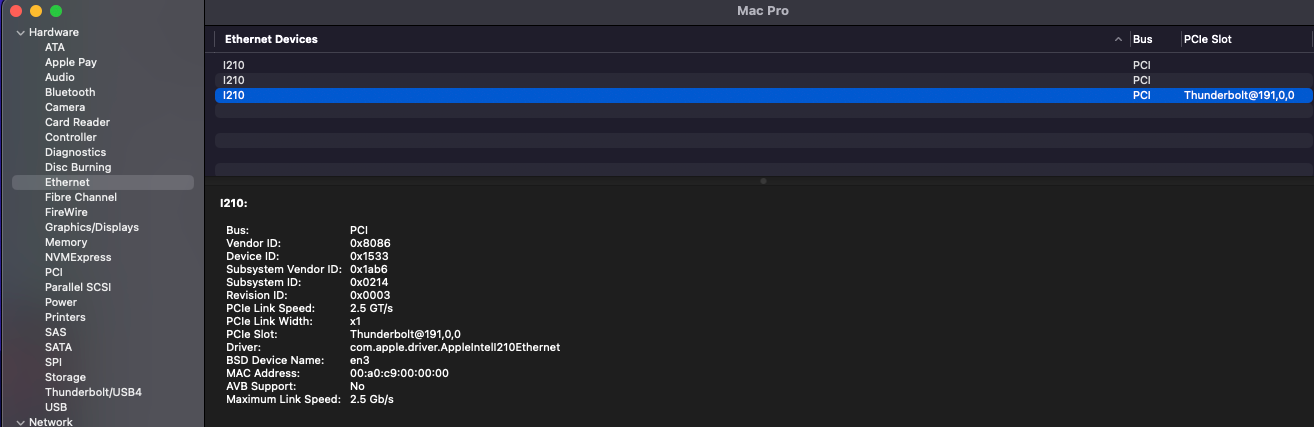Image resolution: width=1314 pixels, height=427 pixels.
Task: Select Thunderbolt/USB4 in sidebar
Action: click(93, 392)
